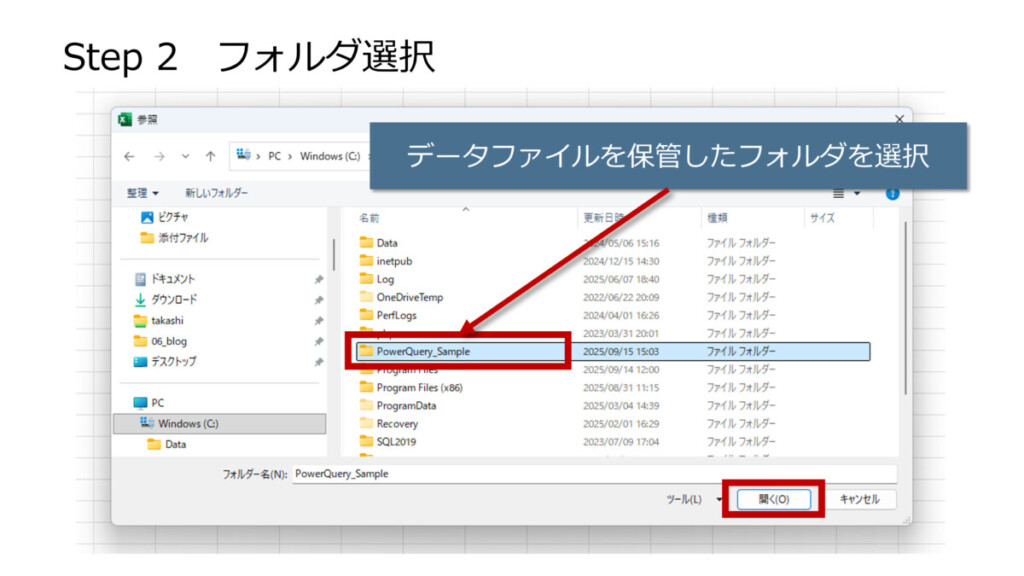Sort by サイズ column header
Viewport: 1024px width, 576px height.
pyautogui.click(x=822, y=218)
